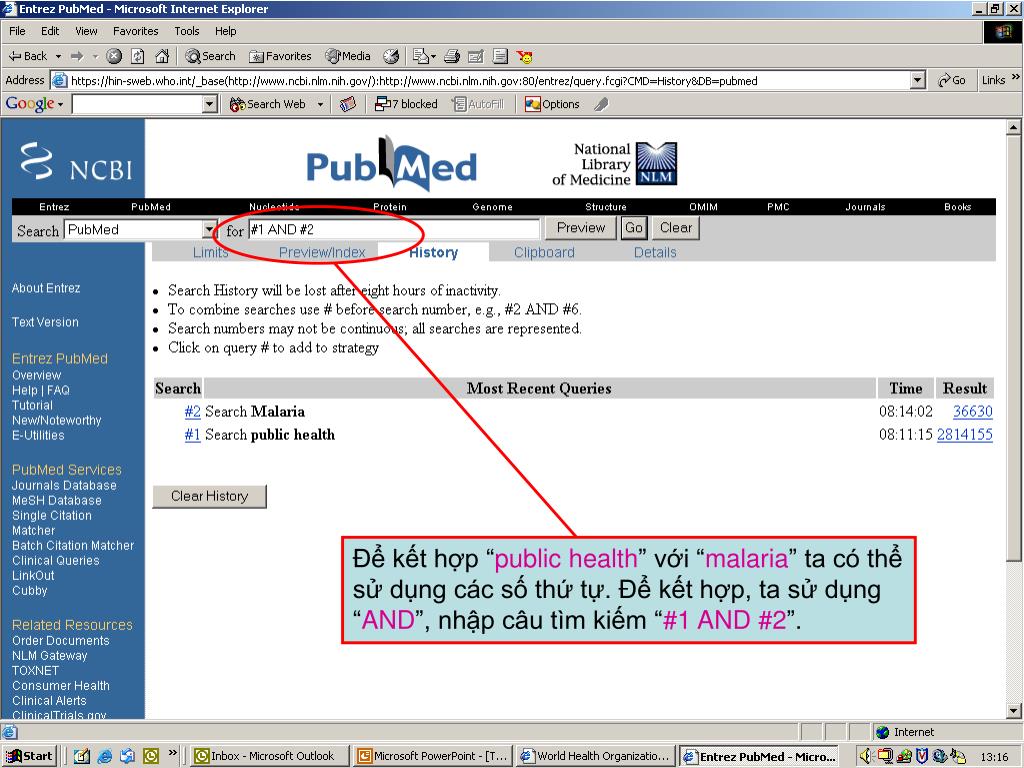Switch to the Clipboard tab

coord(544,253)
